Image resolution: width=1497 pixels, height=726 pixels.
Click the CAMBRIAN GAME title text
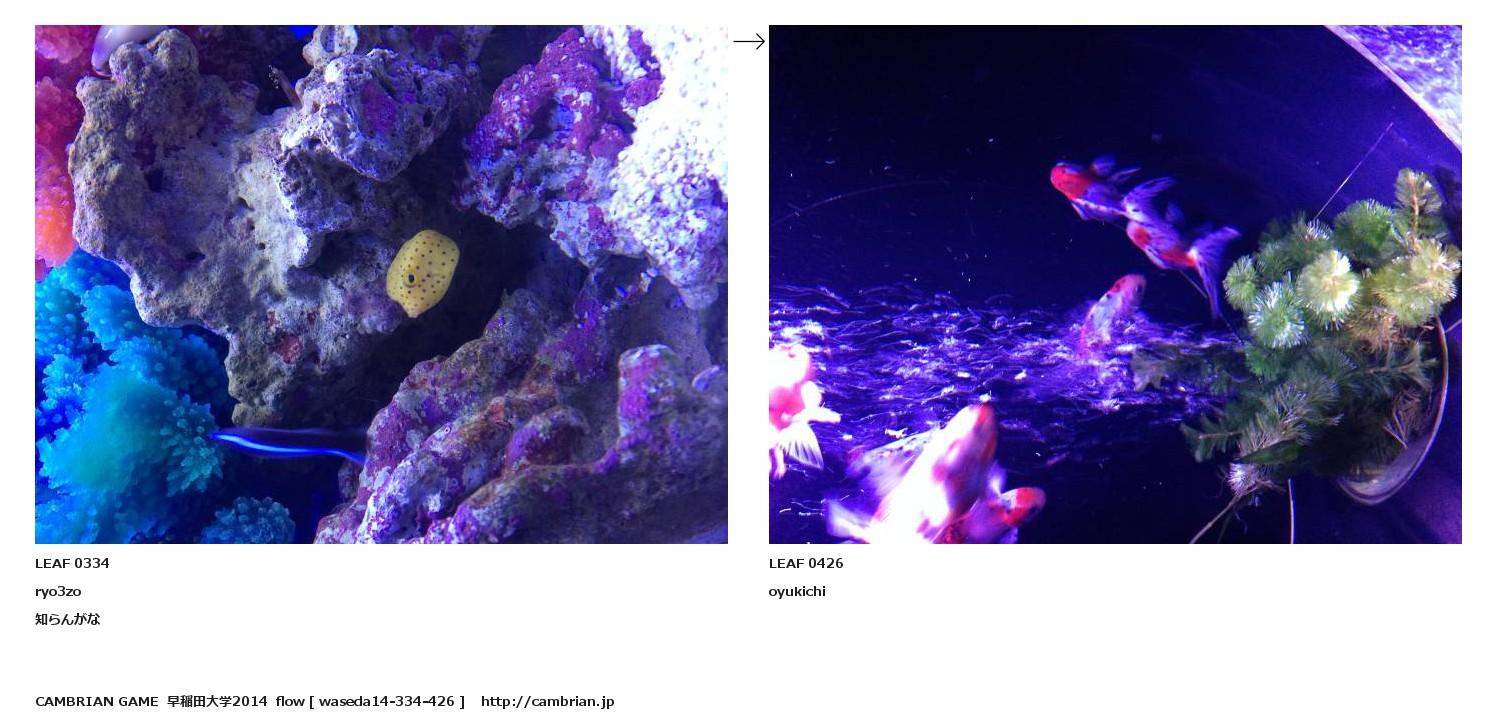[97, 701]
